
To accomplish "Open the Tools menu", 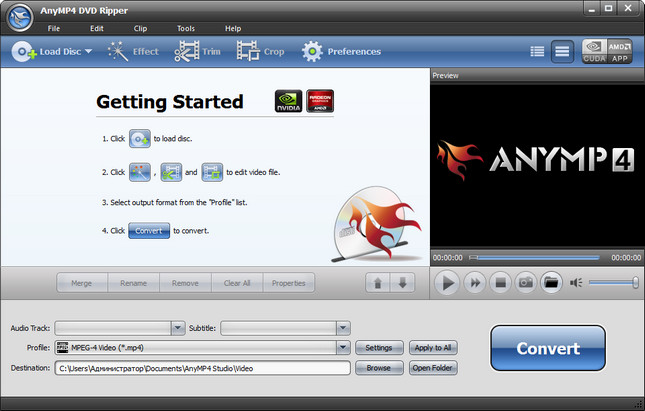I will [186, 28].
